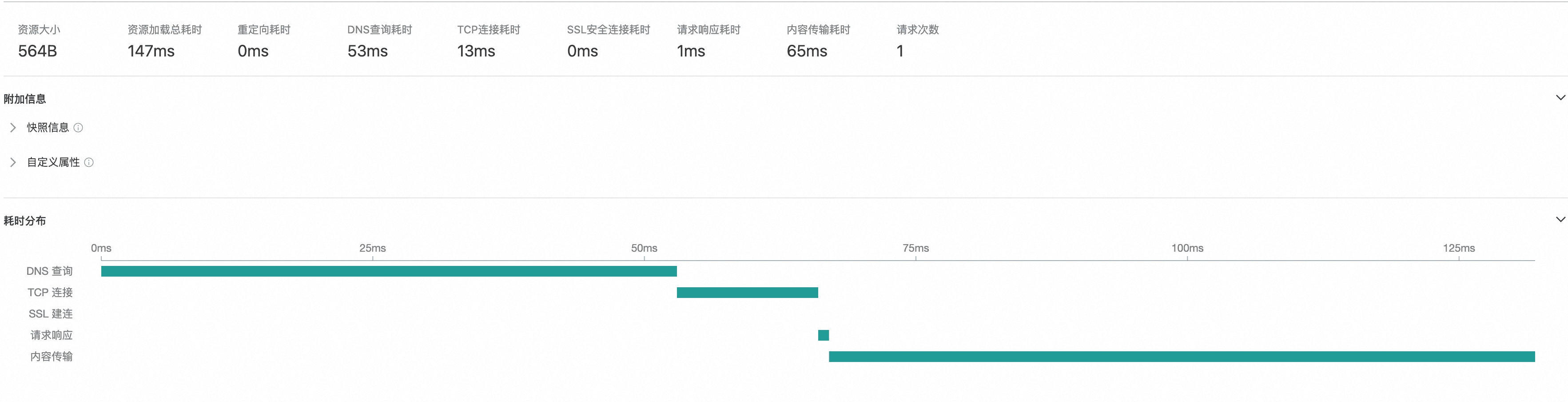Click the DNS查询耗时 53ms value
Image resolution: width=1568 pixels, height=402 pixels.
click(x=367, y=51)
